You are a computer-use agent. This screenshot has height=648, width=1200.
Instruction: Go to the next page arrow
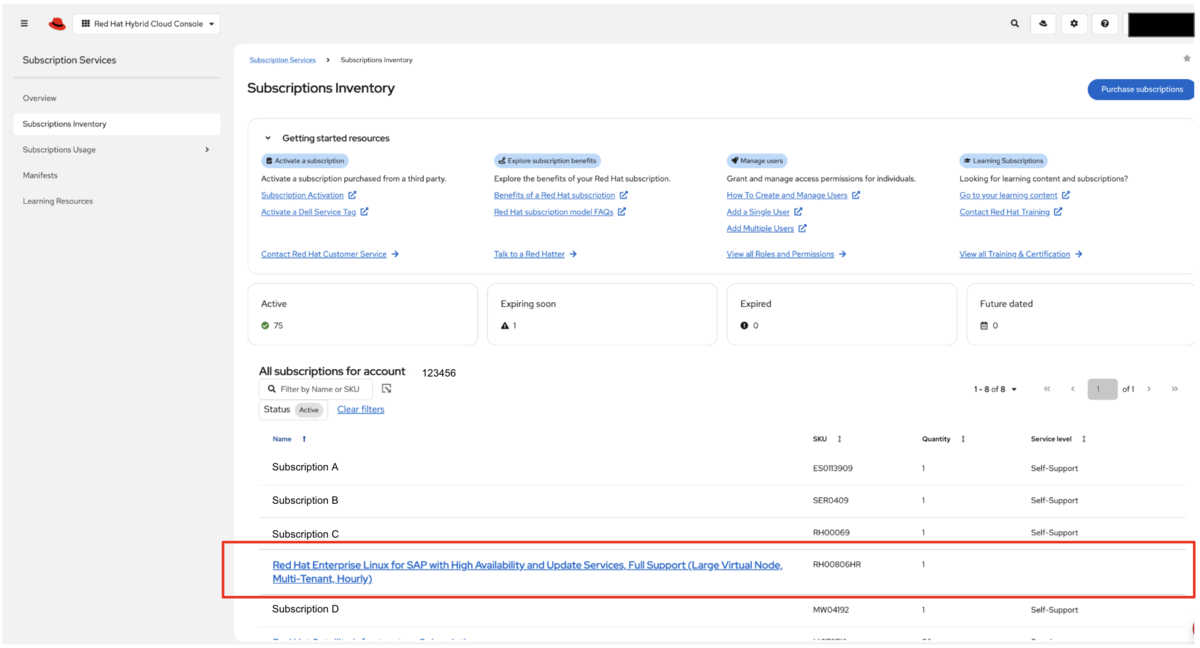(1149, 389)
